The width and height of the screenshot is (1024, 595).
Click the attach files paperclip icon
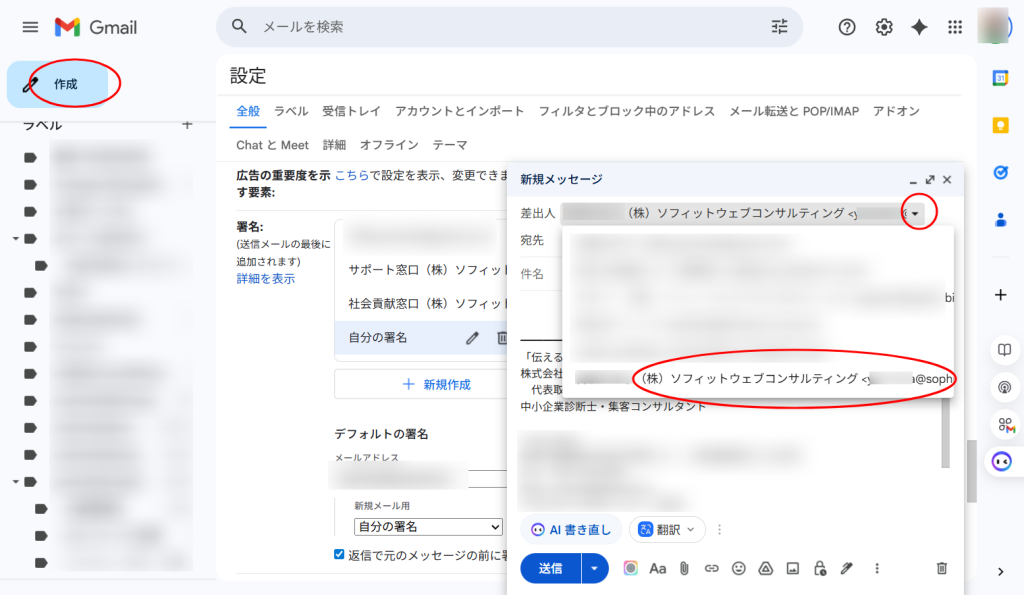(685, 568)
